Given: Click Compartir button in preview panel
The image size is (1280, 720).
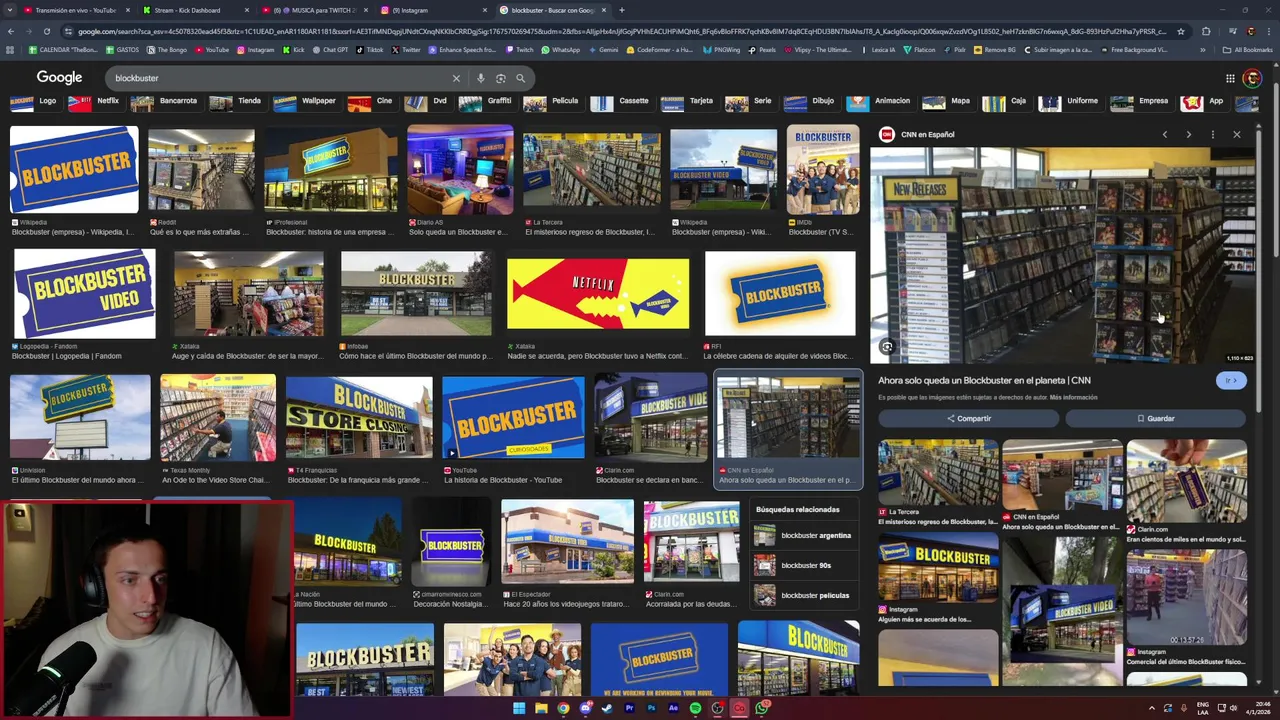Looking at the screenshot, I should (969, 419).
